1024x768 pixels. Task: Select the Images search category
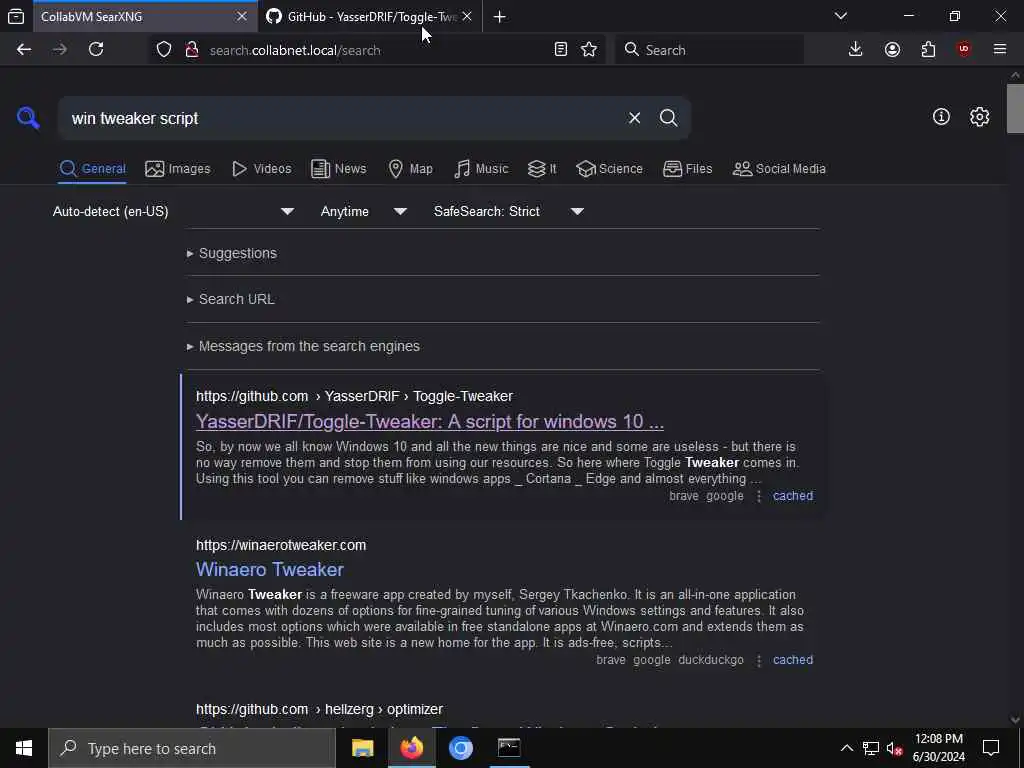pyautogui.click(x=178, y=168)
